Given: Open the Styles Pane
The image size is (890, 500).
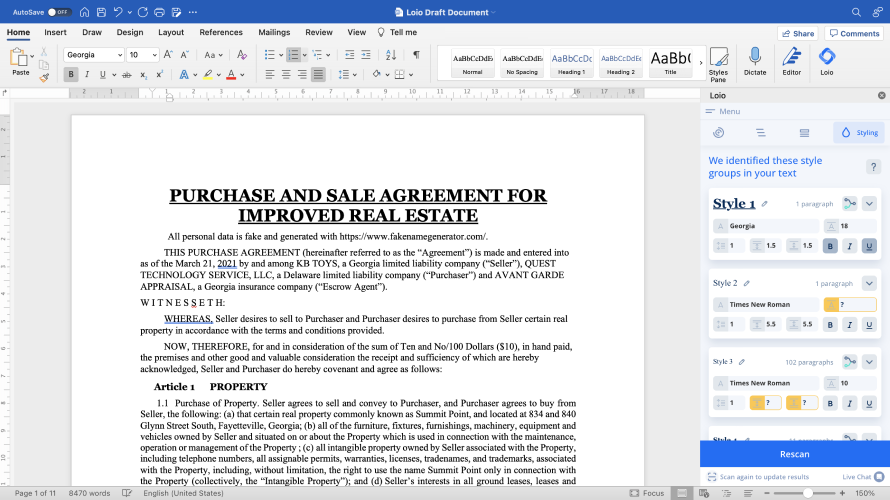Looking at the screenshot, I should point(718,60).
